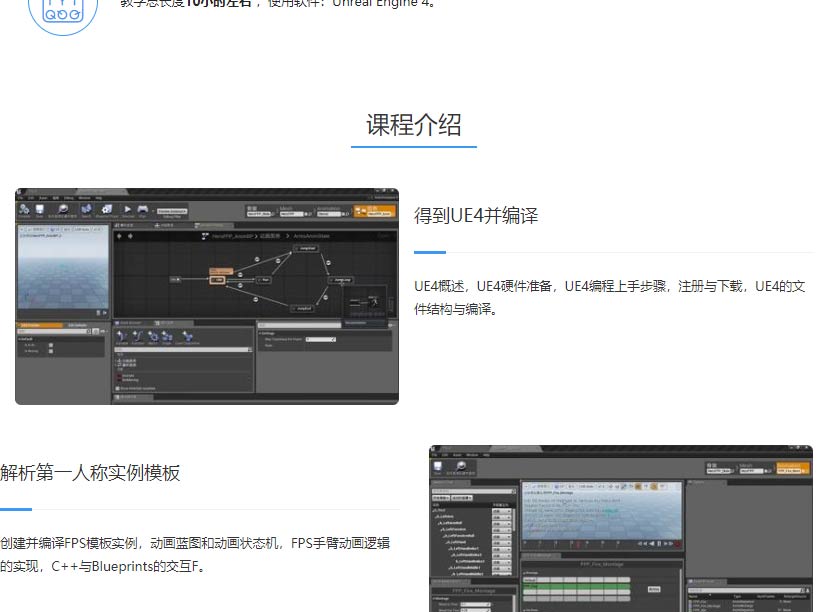Image resolution: width=828 pixels, height=612 pixels.
Task: Click the gamepad Play icon in state machine screenshot
Action: point(143,210)
